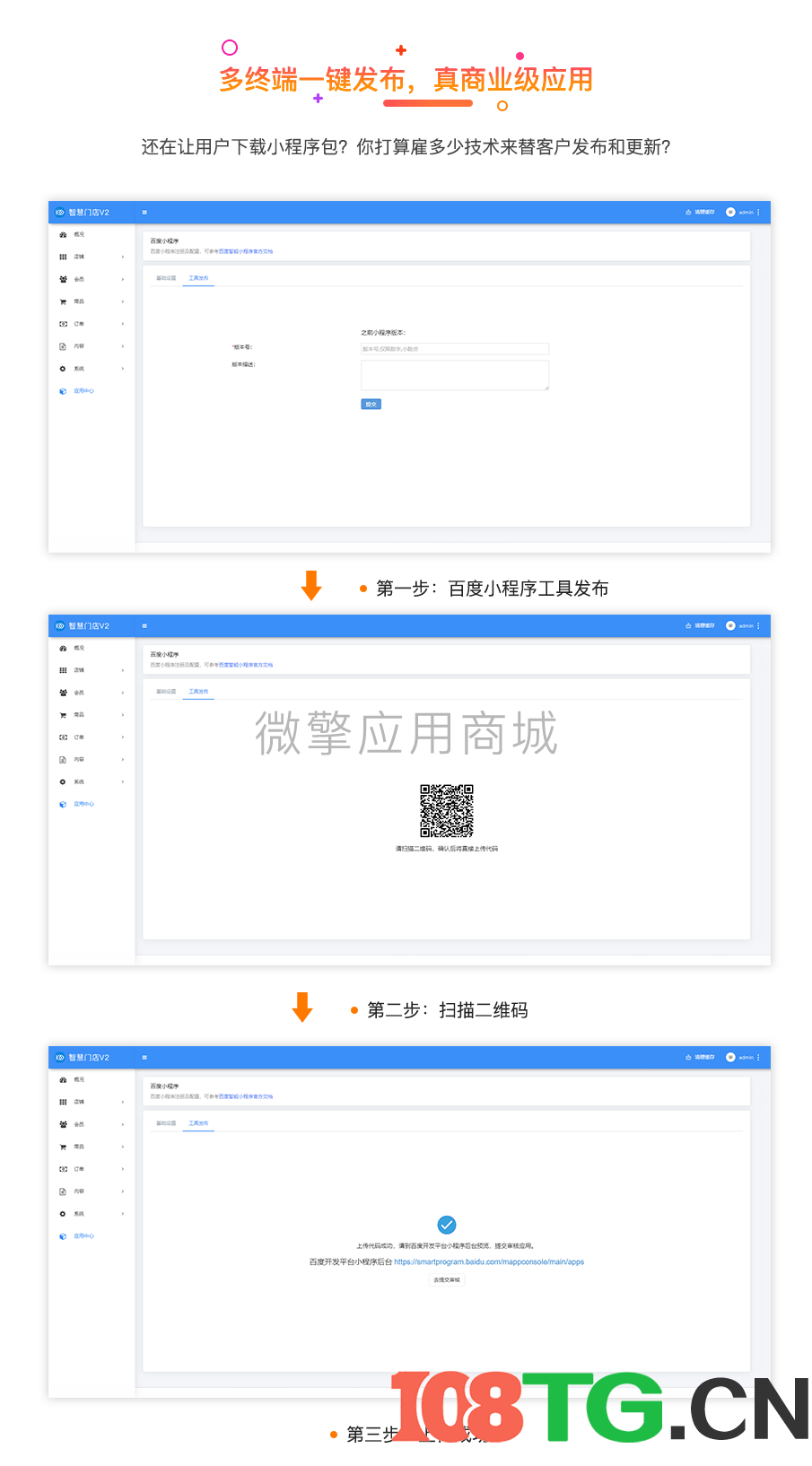Screen dimensions: 812x1466
Task: Toggle the hamburger menu icon in the QR-code screen
Action: pyautogui.click(x=144, y=626)
